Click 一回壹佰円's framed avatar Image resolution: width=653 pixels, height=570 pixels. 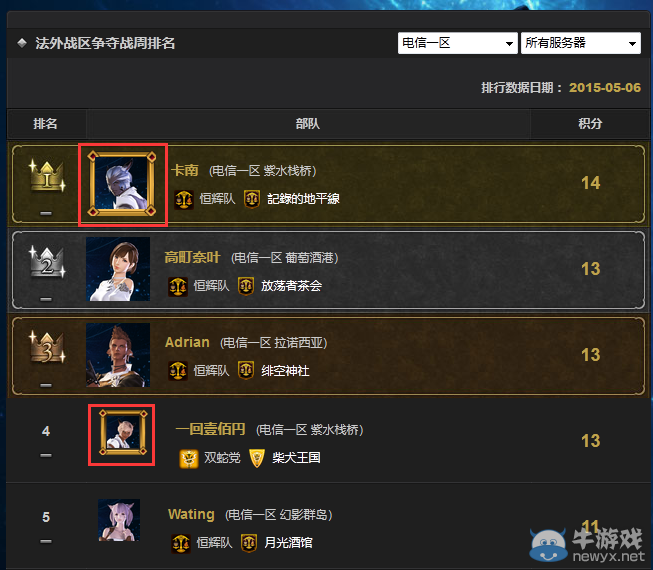pyautogui.click(x=123, y=433)
